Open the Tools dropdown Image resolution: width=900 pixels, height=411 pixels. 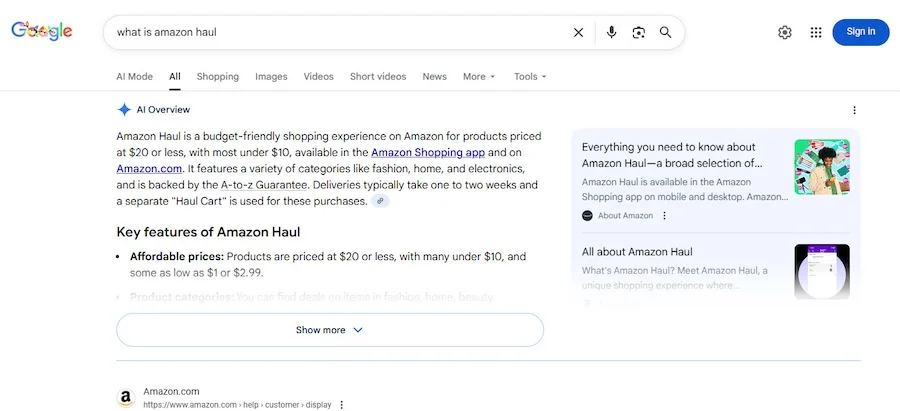530,76
